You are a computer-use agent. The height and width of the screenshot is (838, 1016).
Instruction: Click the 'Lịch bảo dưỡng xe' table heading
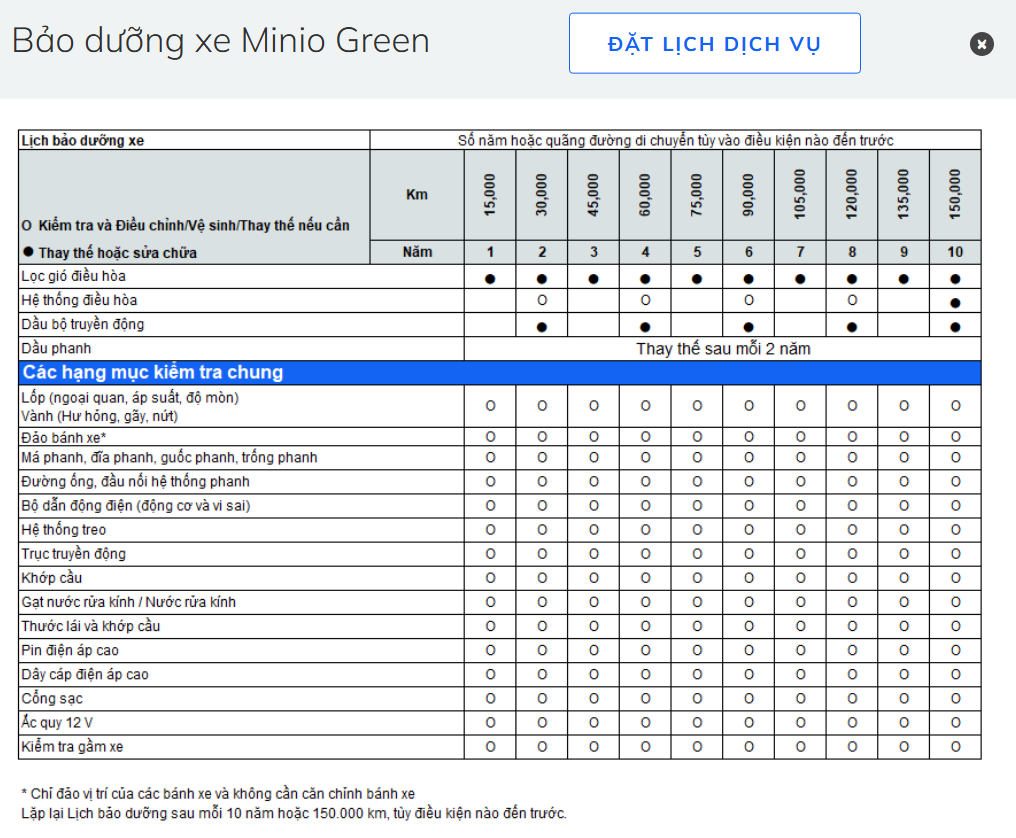point(83,141)
